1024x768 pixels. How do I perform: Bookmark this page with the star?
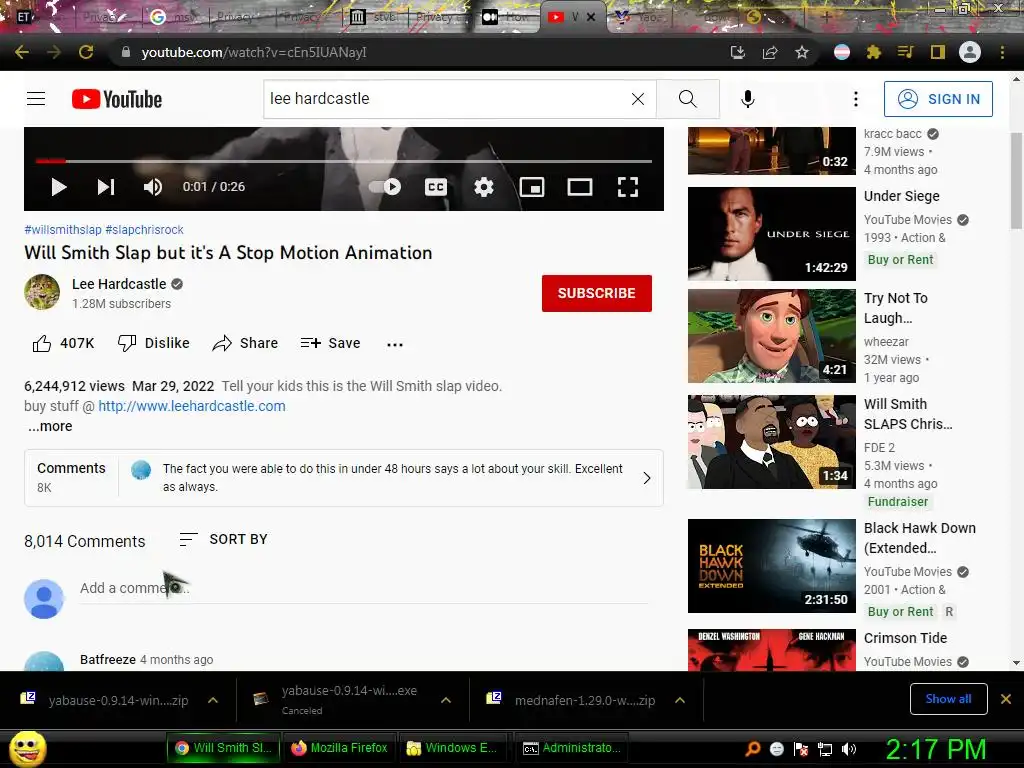802,52
